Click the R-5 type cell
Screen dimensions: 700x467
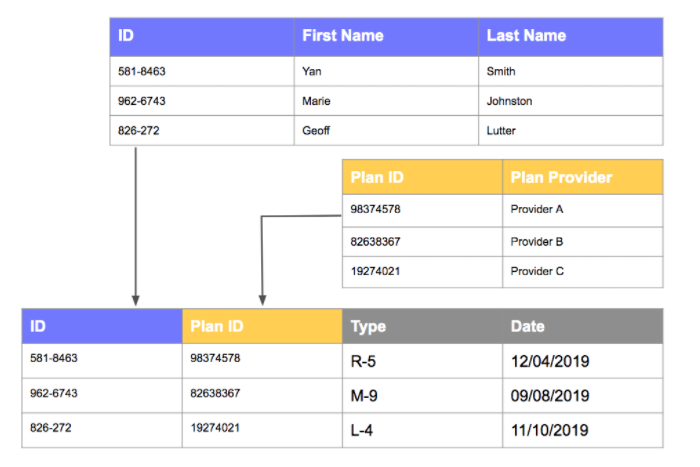(364, 360)
